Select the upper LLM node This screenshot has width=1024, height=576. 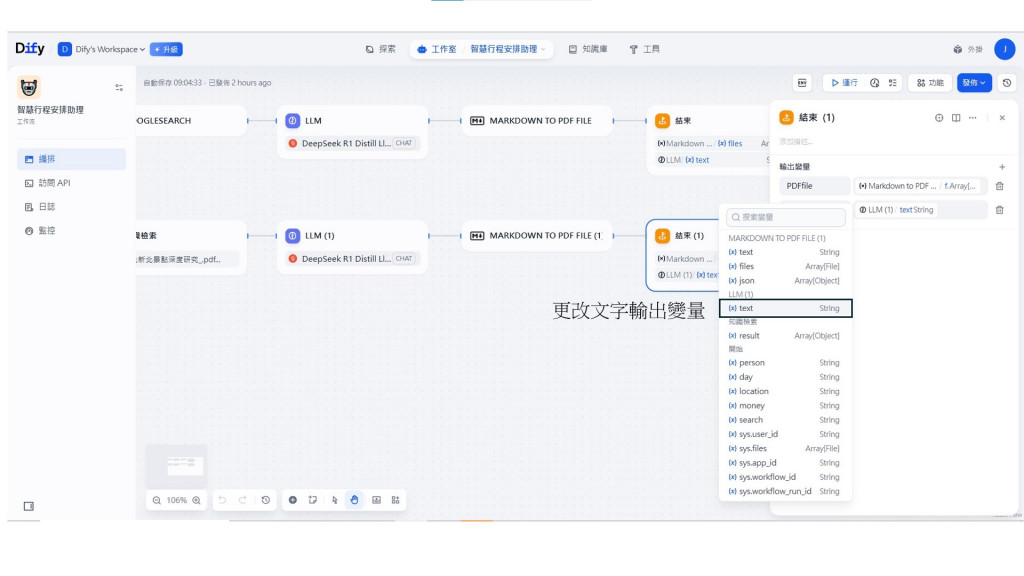(x=352, y=131)
